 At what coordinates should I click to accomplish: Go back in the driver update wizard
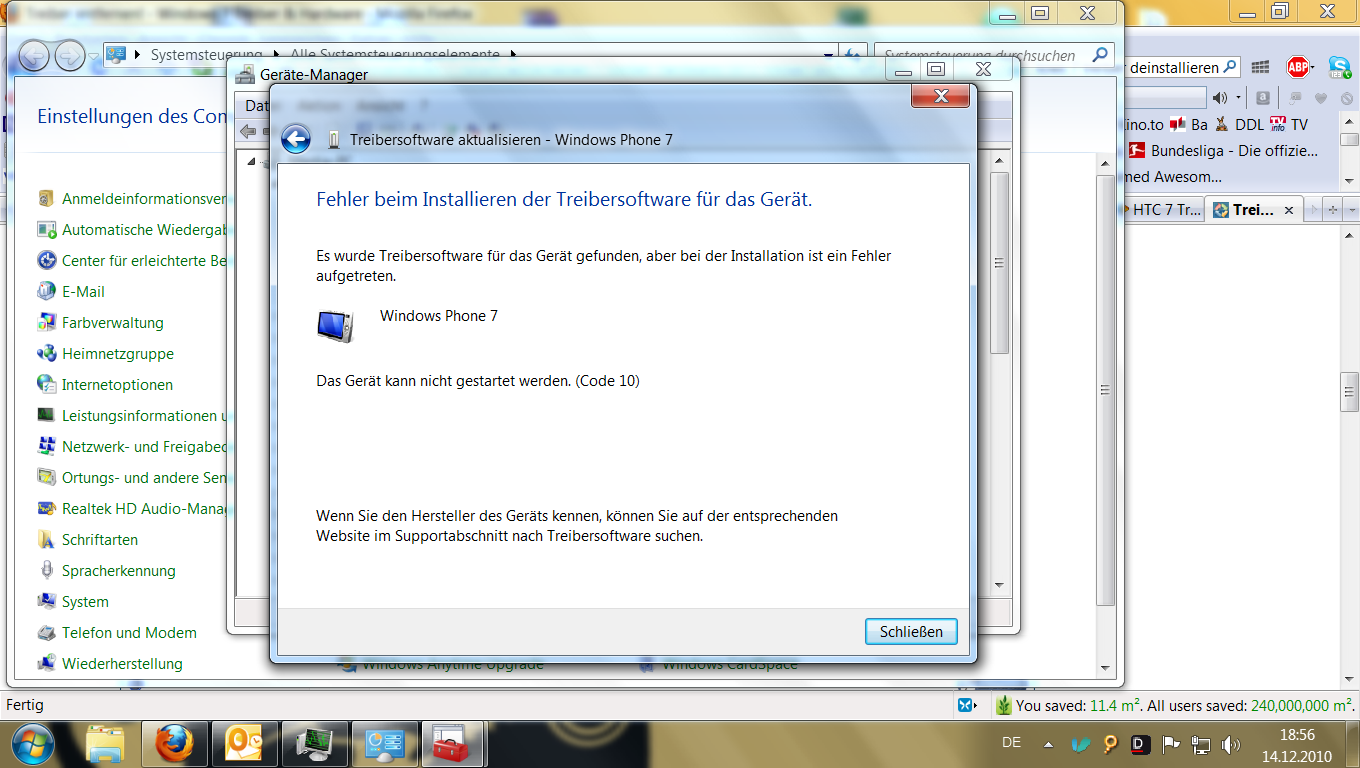point(296,139)
